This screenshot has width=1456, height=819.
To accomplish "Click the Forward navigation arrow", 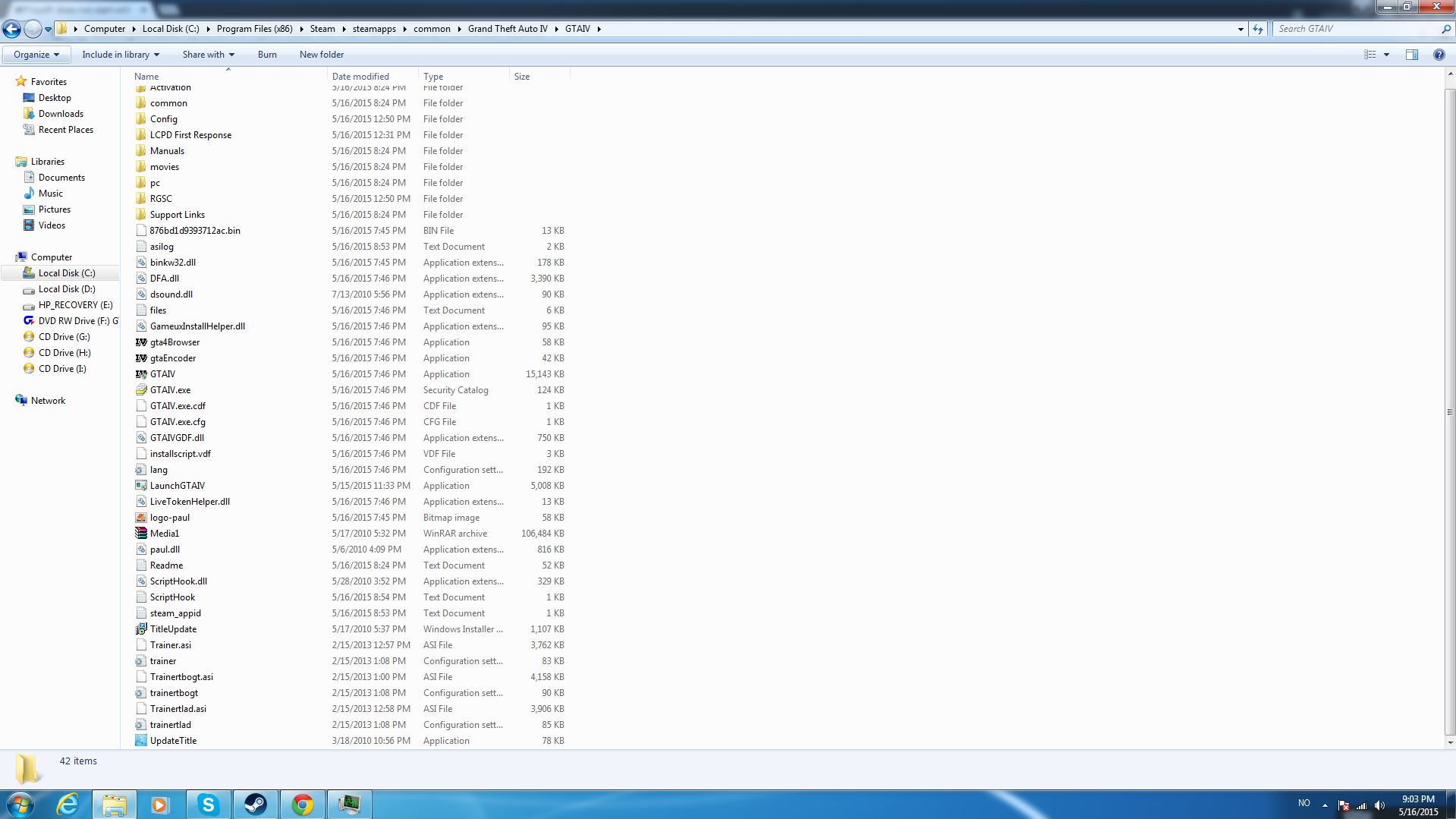I will coord(33,29).
